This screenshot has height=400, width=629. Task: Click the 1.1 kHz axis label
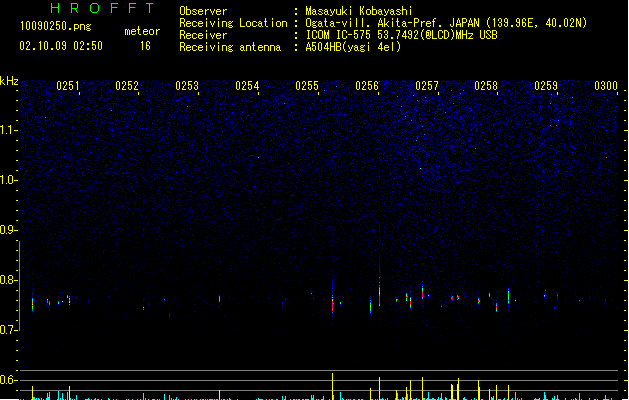(x=7, y=130)
